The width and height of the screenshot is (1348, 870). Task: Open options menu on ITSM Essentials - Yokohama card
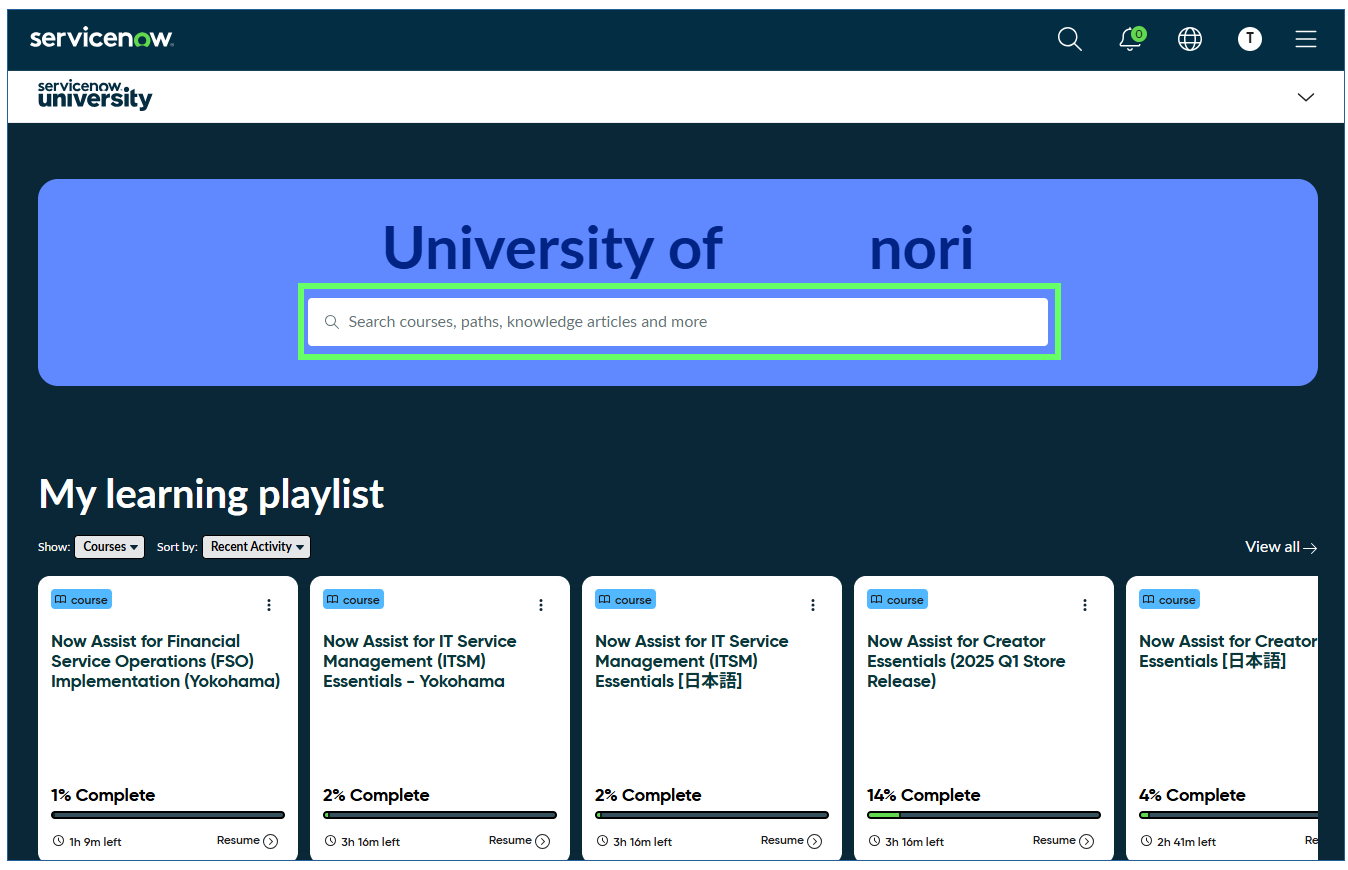pyautogui.click(x=541, y=605)
